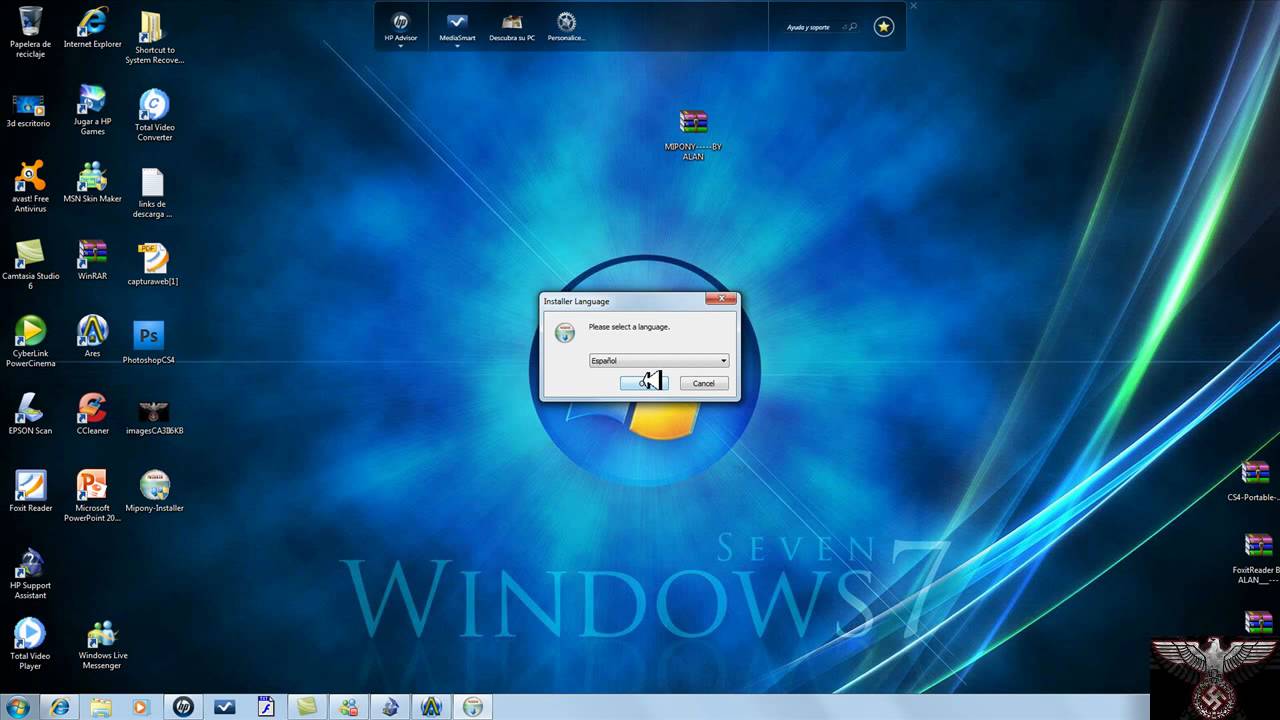Select Camtasia Studio 6 icon

[30, 264]
